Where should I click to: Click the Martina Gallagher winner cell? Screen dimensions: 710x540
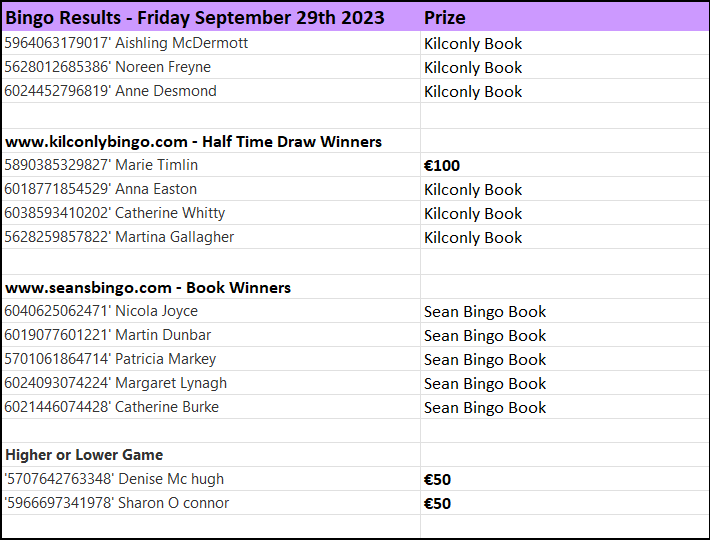[x=211, y=237]
